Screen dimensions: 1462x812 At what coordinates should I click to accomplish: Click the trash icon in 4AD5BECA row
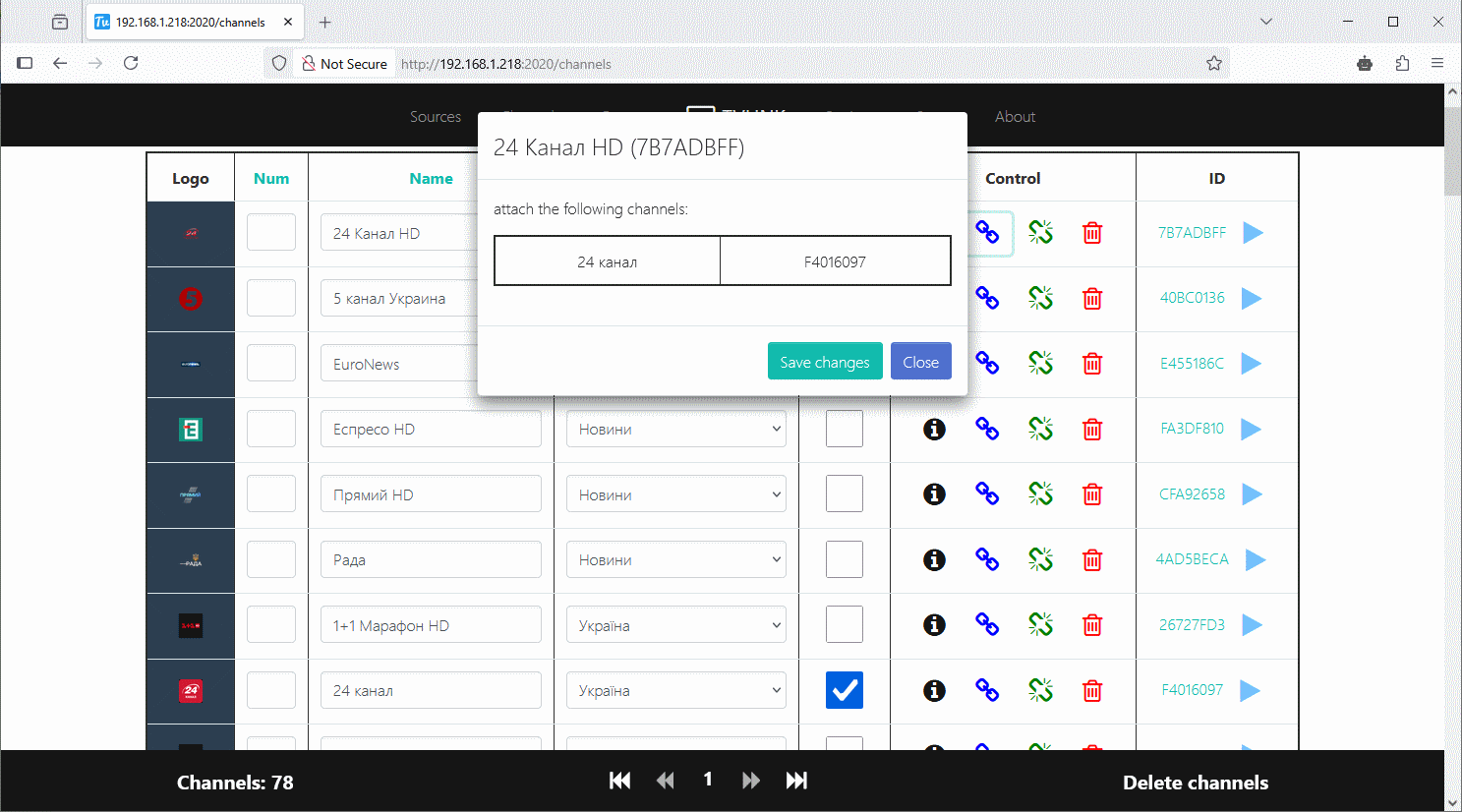1092,559
